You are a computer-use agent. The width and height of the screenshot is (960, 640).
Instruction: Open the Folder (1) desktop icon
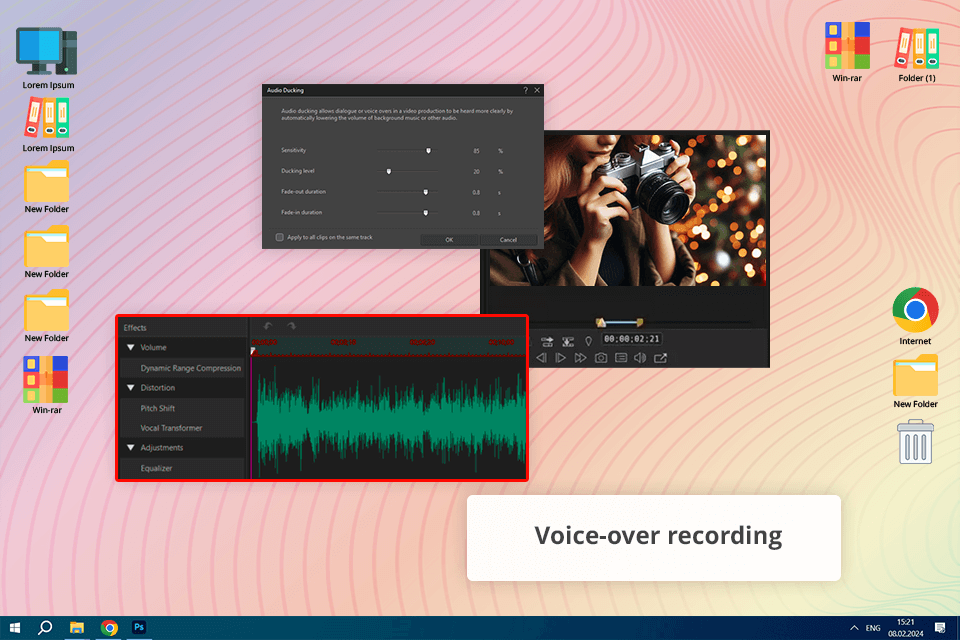917,53
